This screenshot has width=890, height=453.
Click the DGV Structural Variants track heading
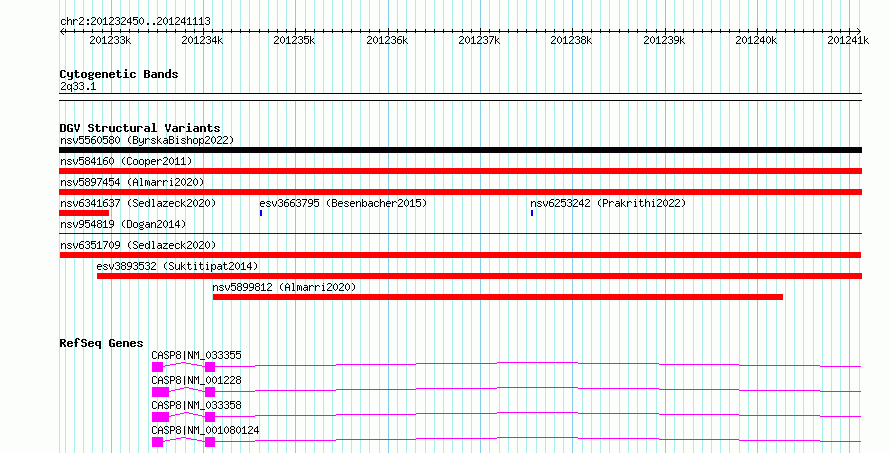[x=140, y=128]
